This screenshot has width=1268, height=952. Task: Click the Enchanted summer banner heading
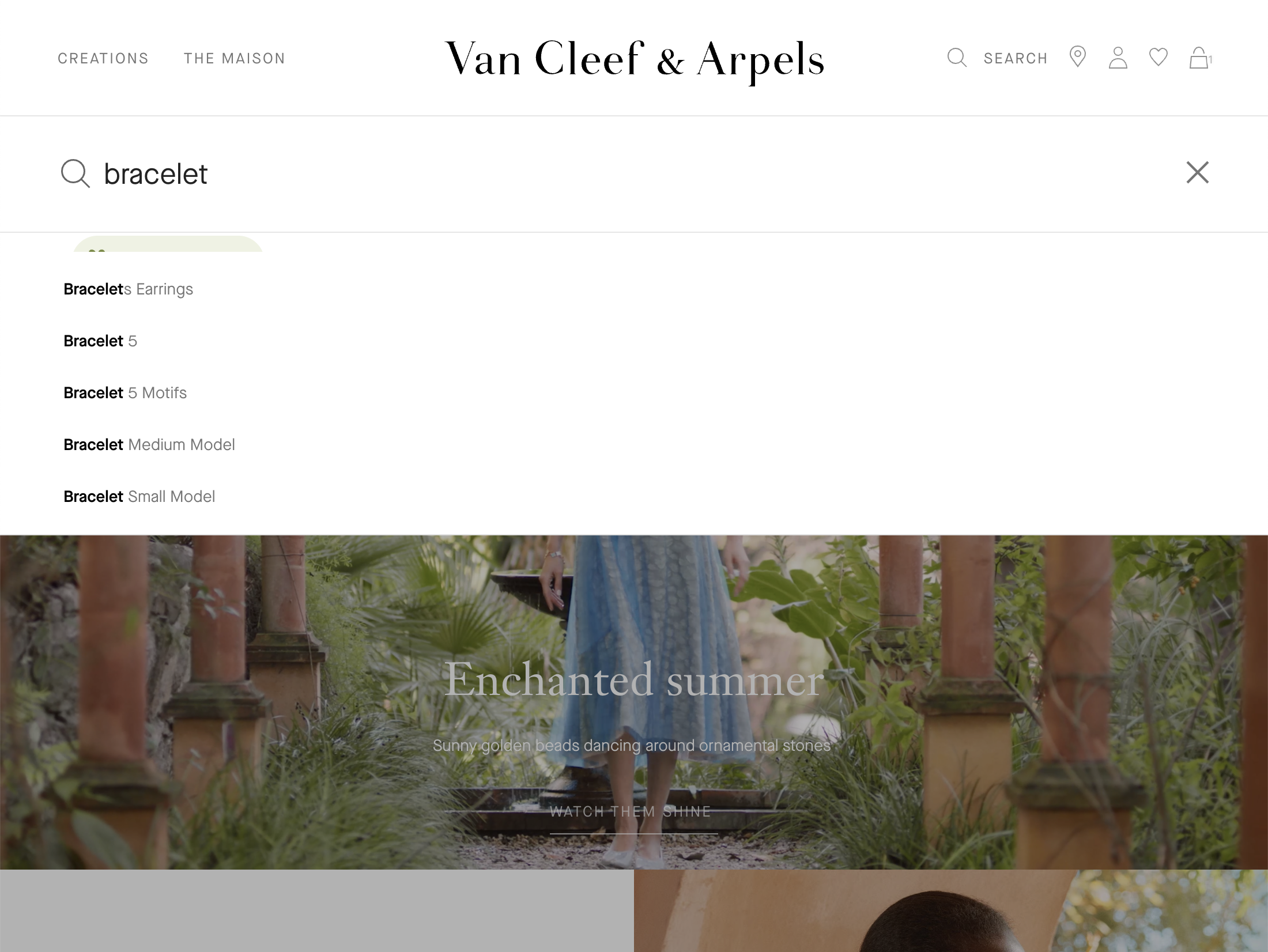tap(634, 679)
